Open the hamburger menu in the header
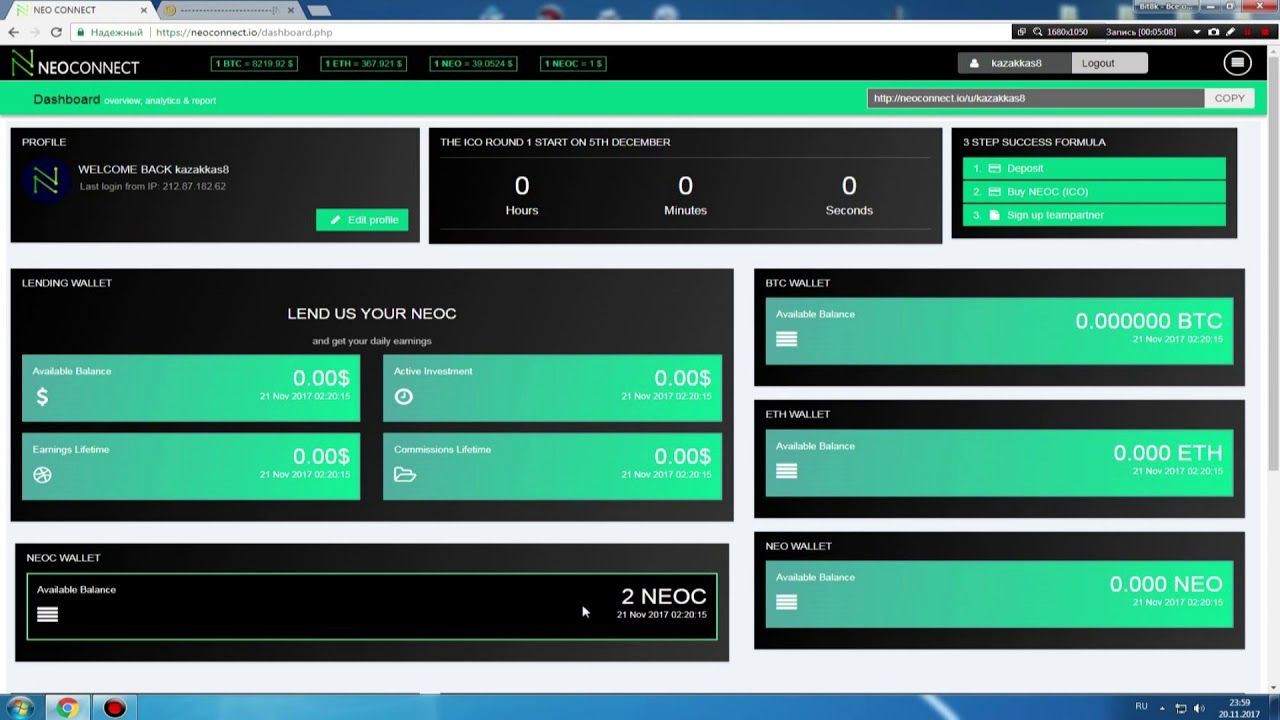This screenshot has width=1280, height=720. 1237,63
